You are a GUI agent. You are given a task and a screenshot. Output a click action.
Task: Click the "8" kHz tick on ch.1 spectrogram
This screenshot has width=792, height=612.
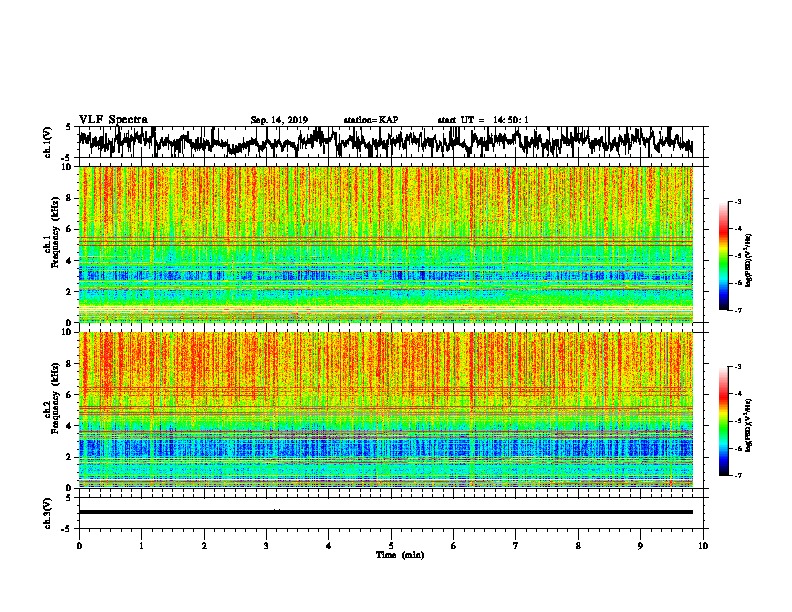[70, 198]
